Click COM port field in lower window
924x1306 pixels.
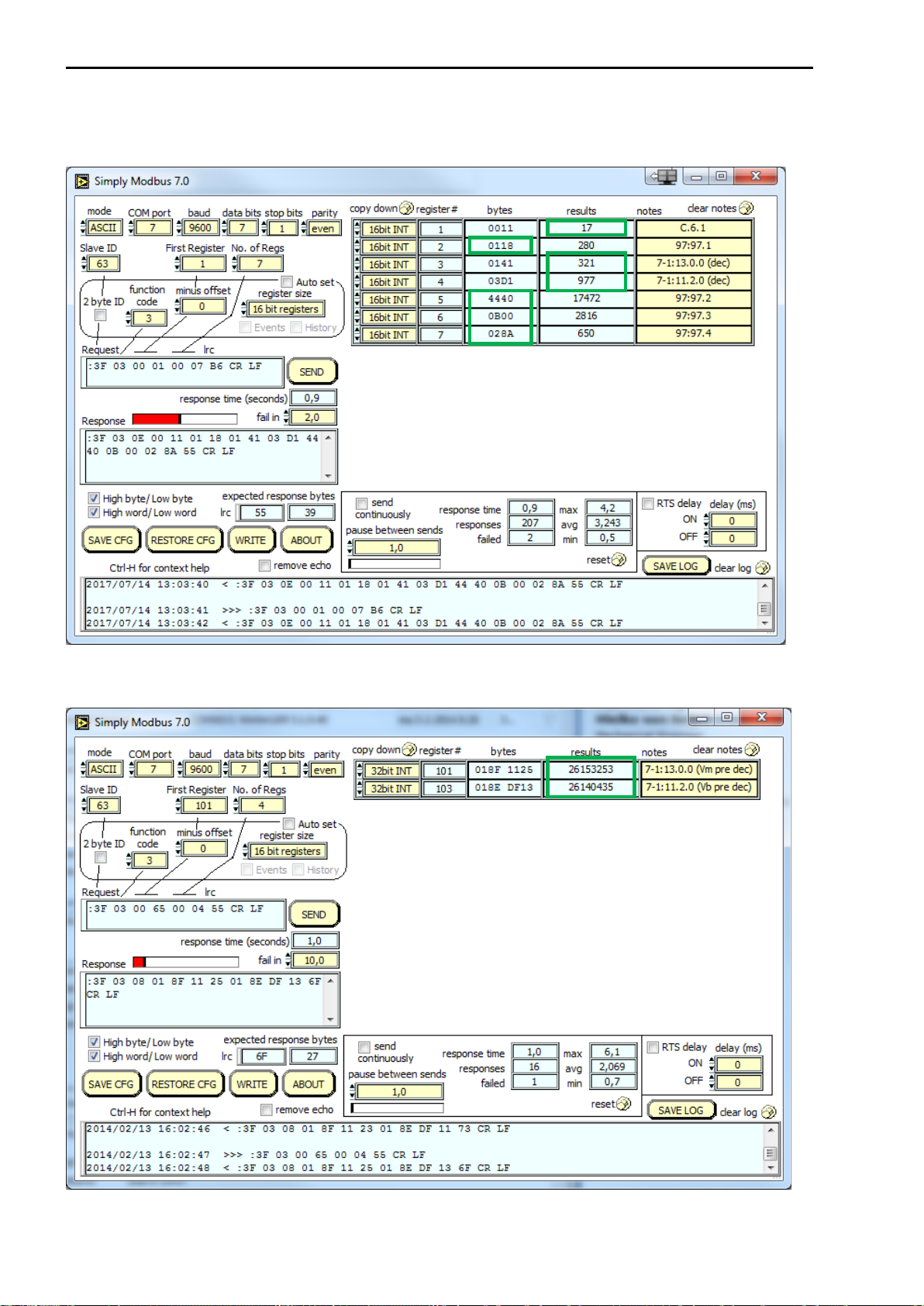pyautogui.click(x=153, y=770)
